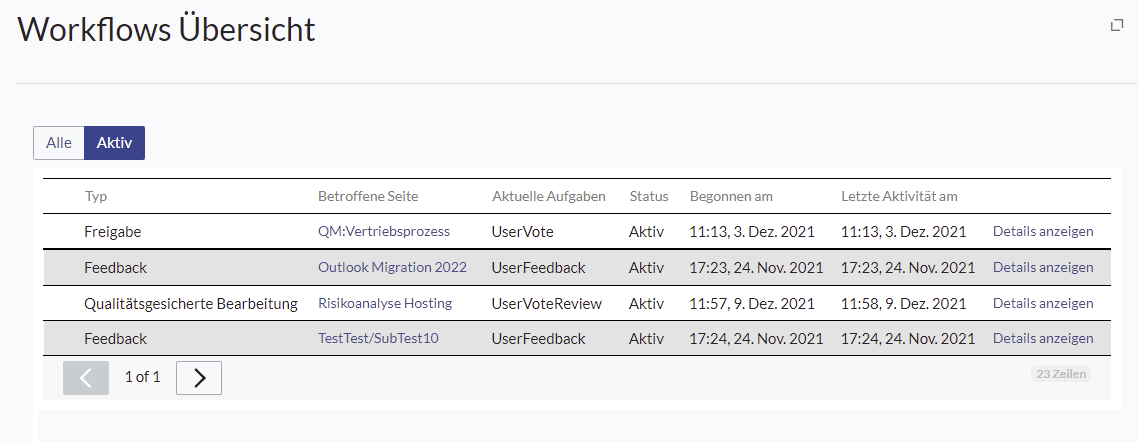
Task: Go to the next page arrow
Action: point(199,377)
